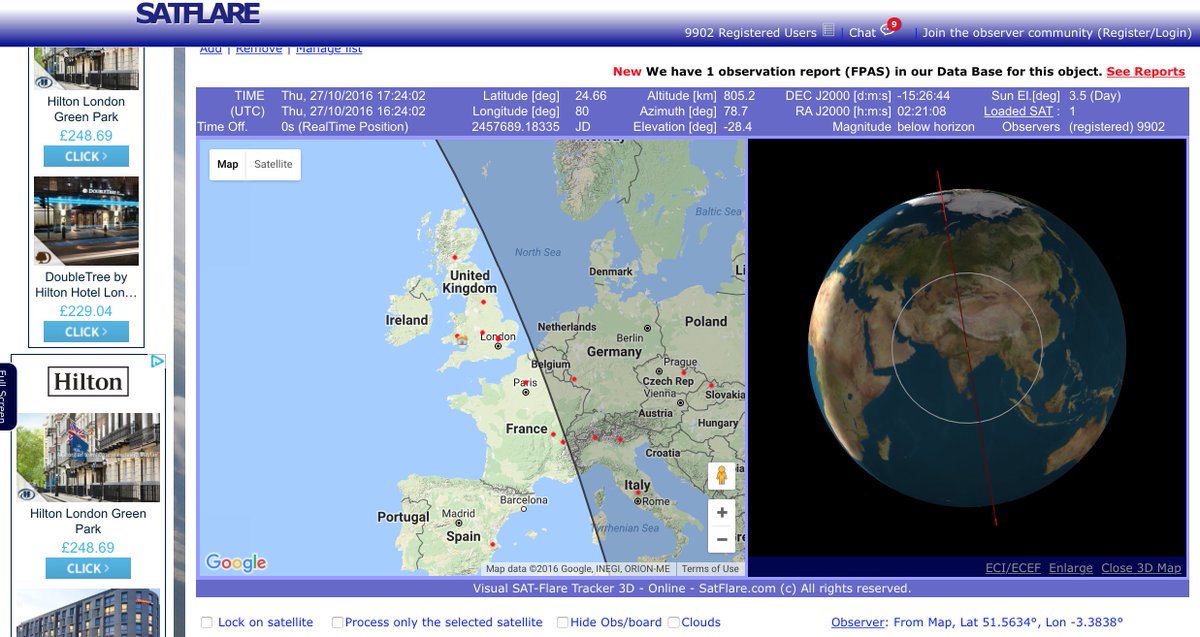
Task: Click the DoubleTree by Hilton hotel thumbnail
Action: coord(86,220)
